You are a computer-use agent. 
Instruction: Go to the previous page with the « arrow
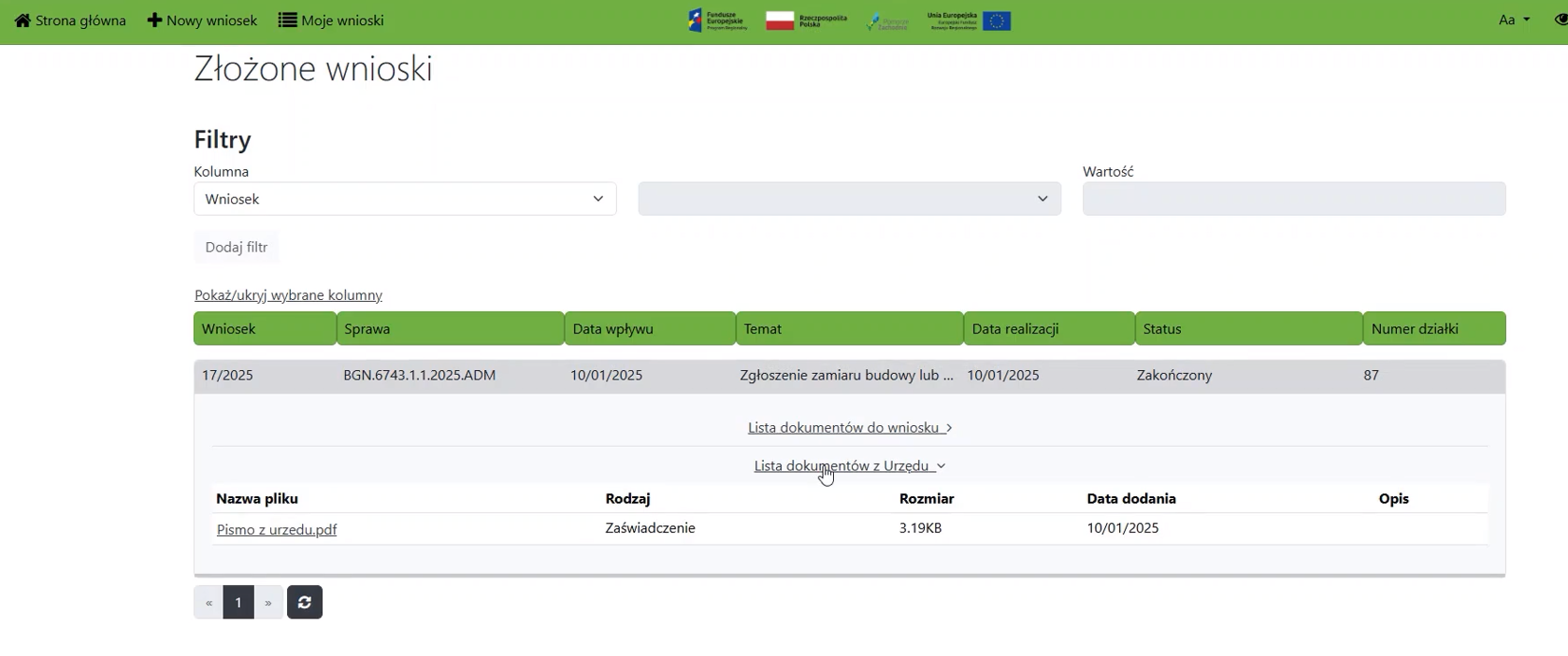point(209,603)
